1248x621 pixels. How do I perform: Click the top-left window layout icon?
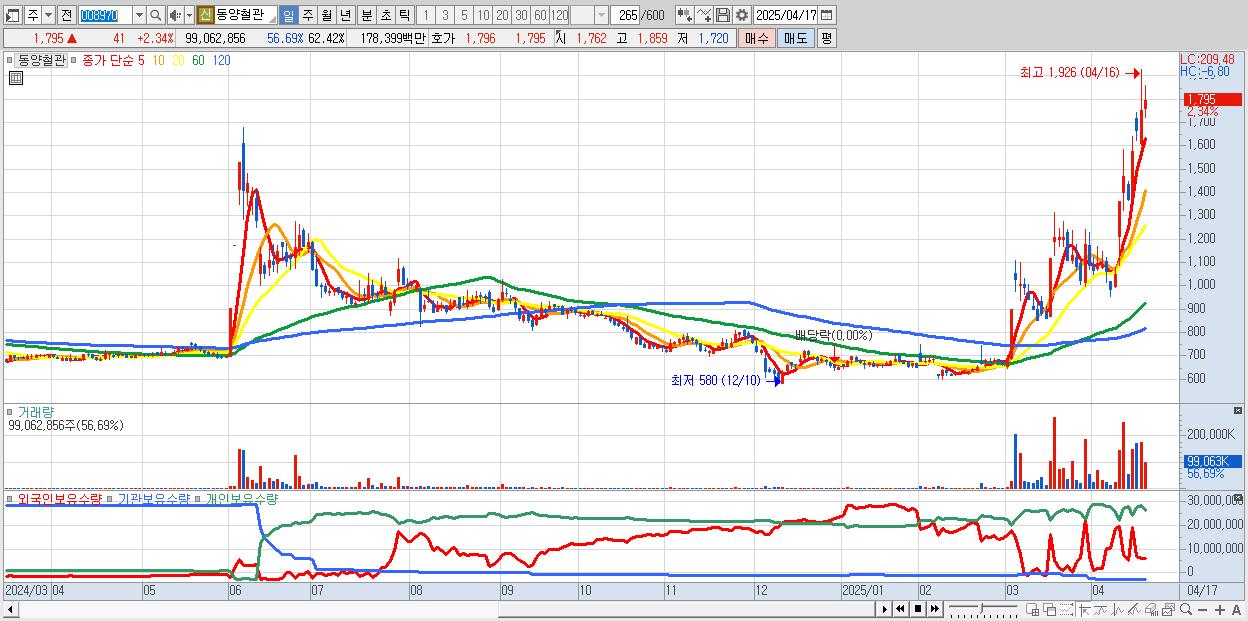13,15
